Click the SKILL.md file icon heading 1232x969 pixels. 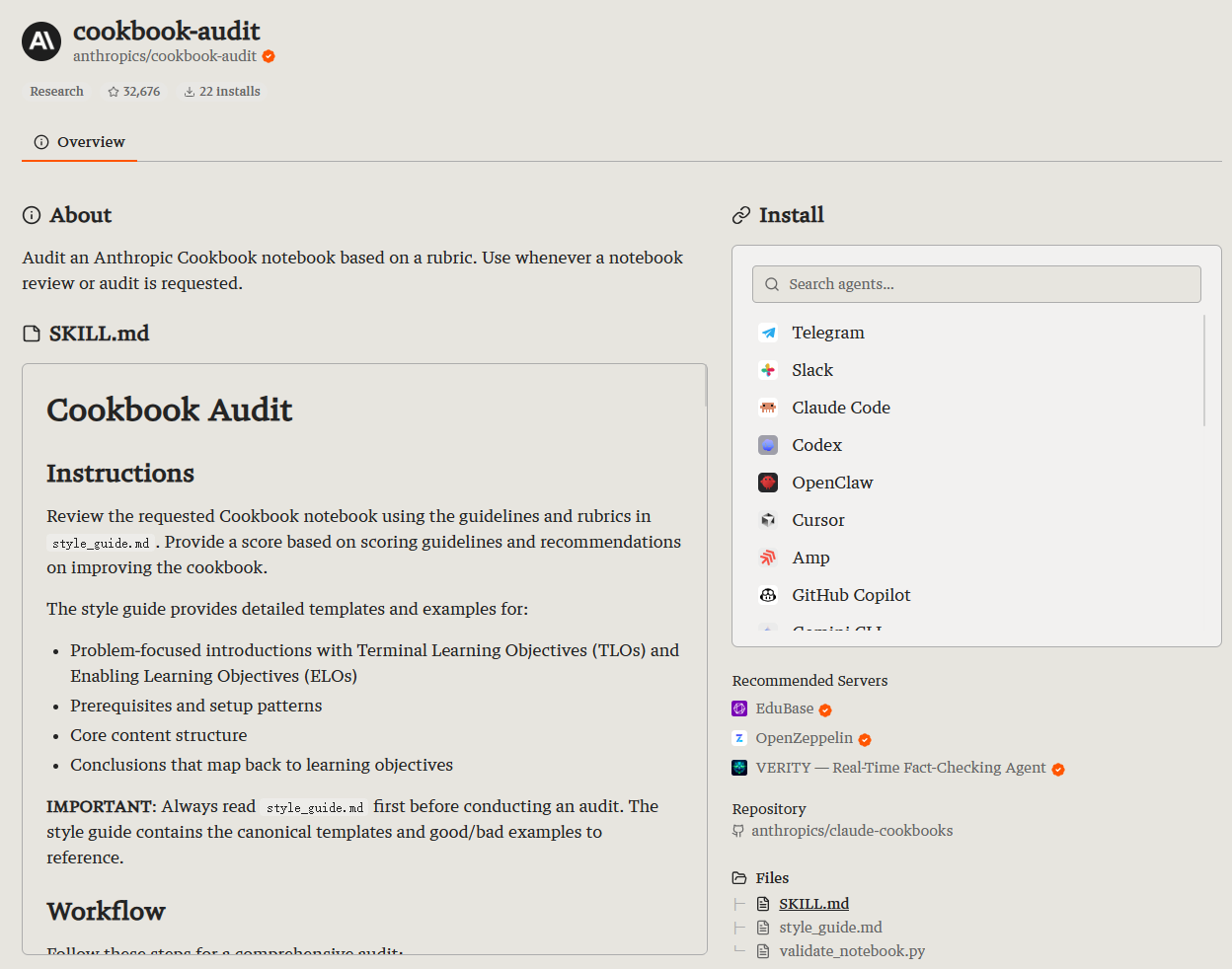coord(32,334)
